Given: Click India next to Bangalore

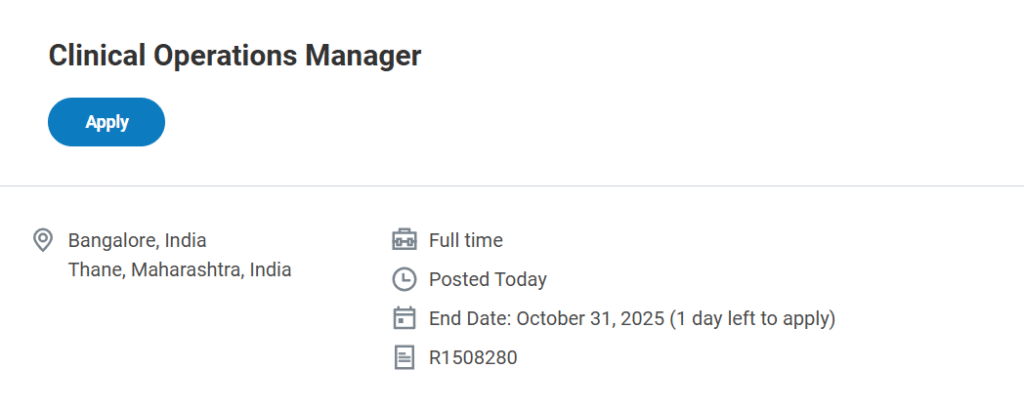Looking at the screenshot, I should pyautogui.click(x=186, y=240).
